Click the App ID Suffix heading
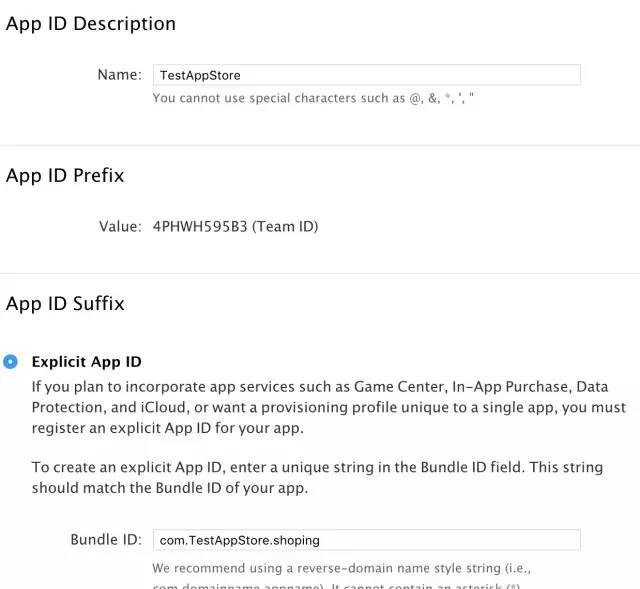 [x=65, y=304]
